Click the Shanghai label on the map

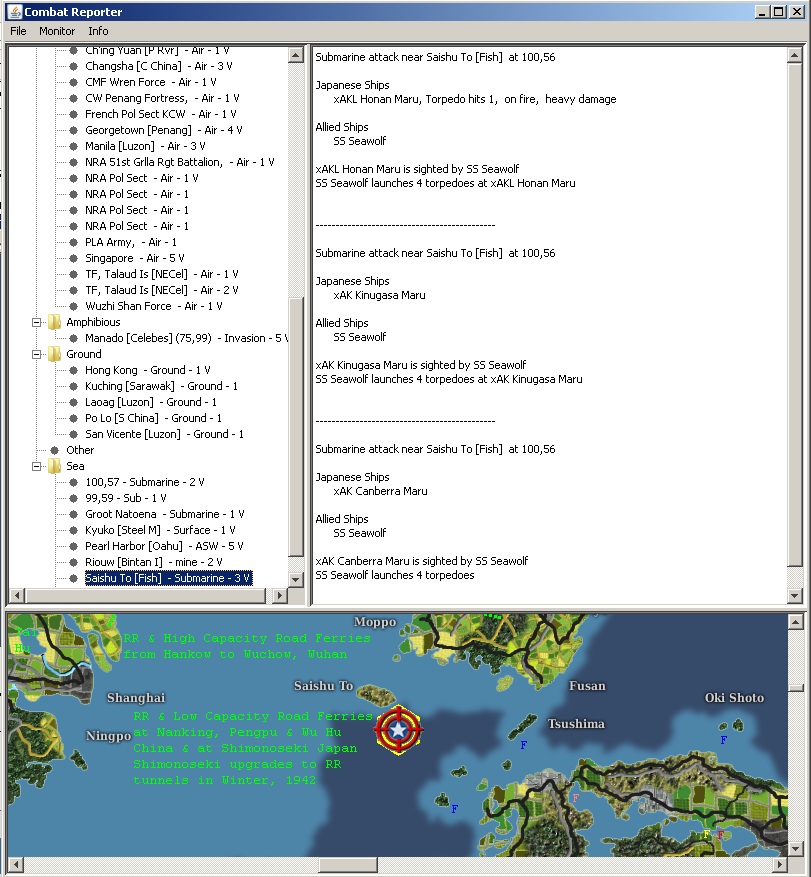click(x=136, y=698)
